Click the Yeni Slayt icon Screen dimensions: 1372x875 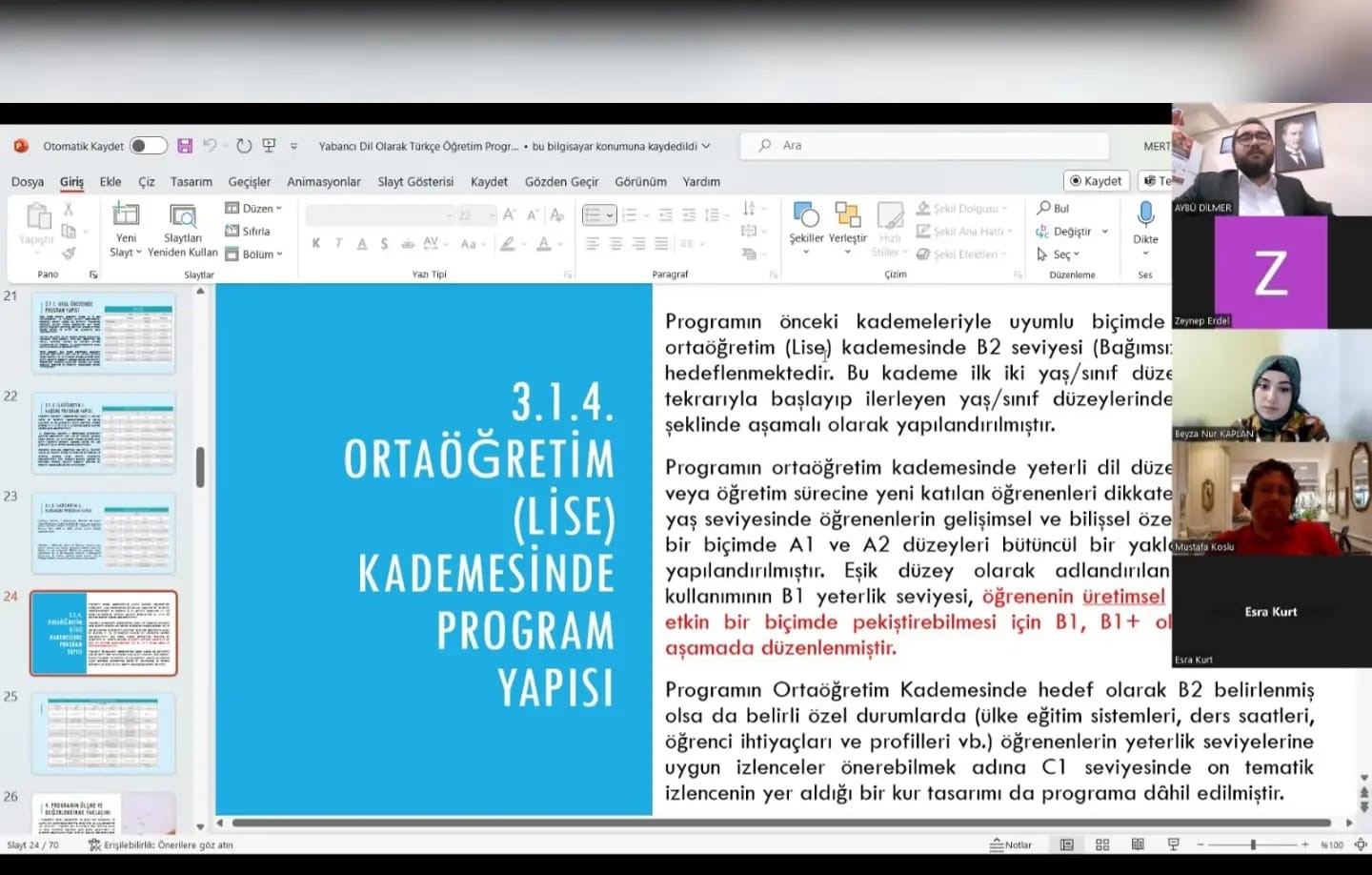click(x=126, y=215)
